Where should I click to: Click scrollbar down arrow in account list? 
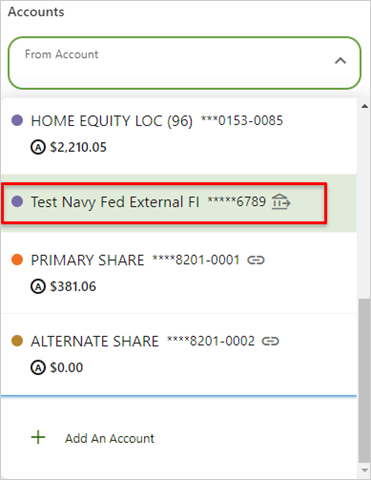point(364,470)
